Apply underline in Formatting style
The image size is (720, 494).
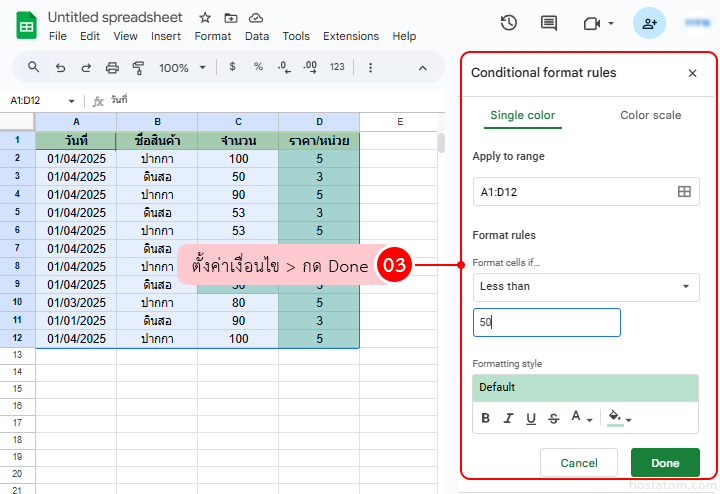click(x=531, y=418)
